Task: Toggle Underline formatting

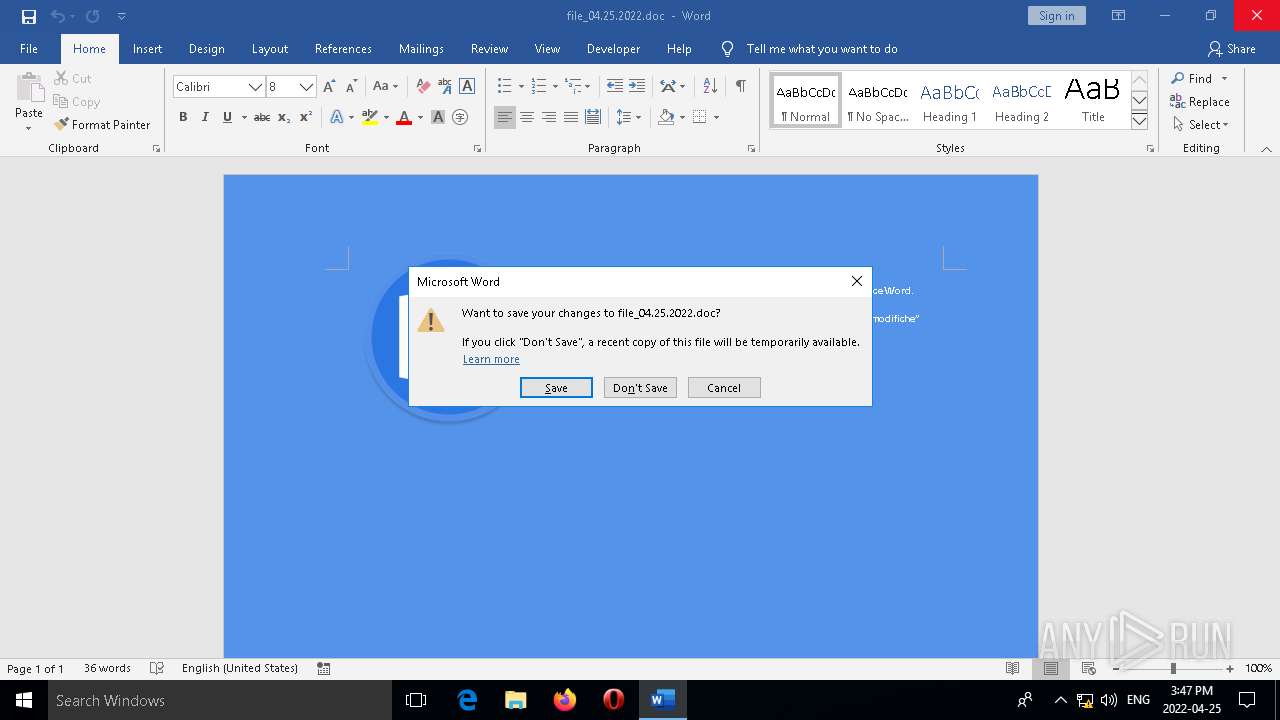Action: (x=227, y=117)
